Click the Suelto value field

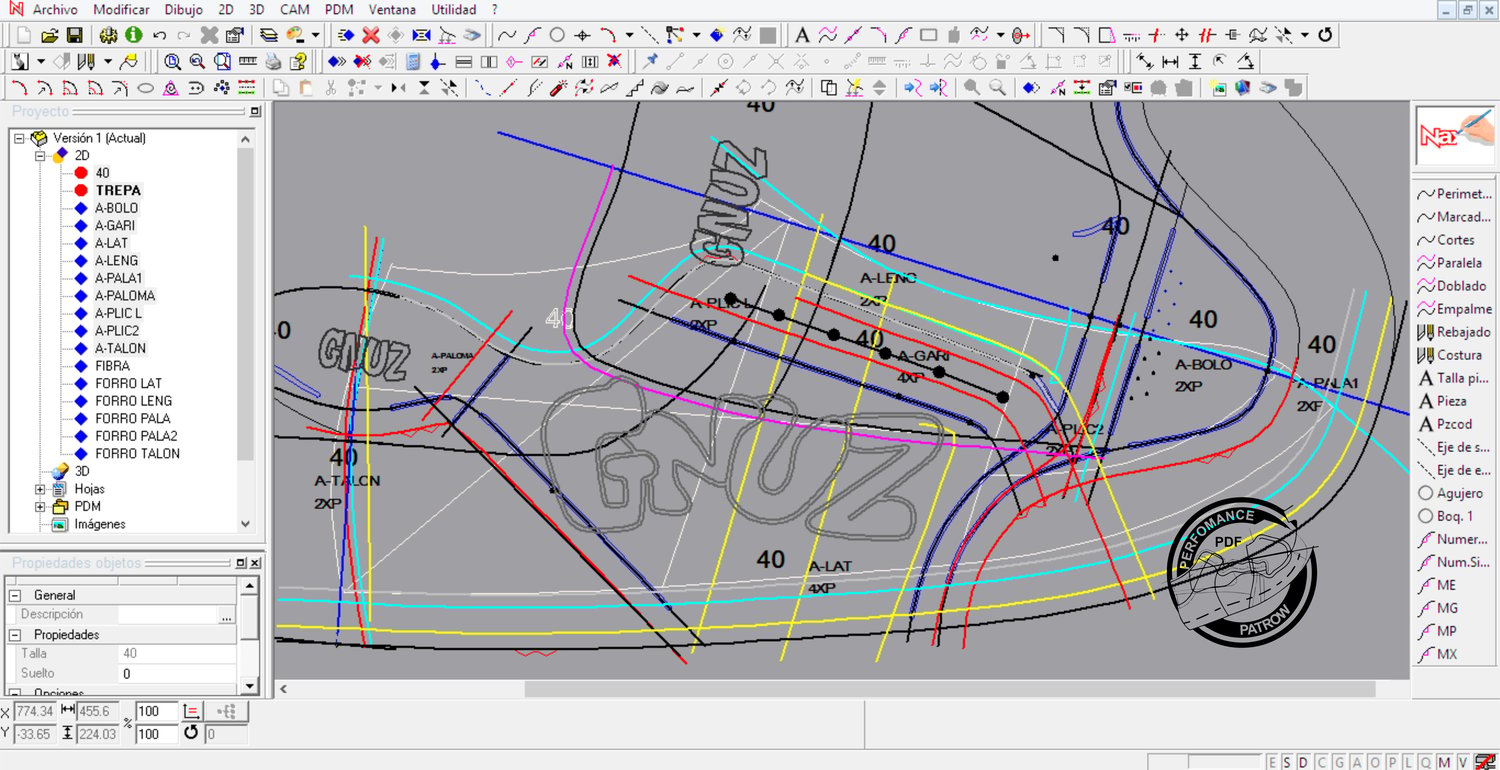pos(178,674)
